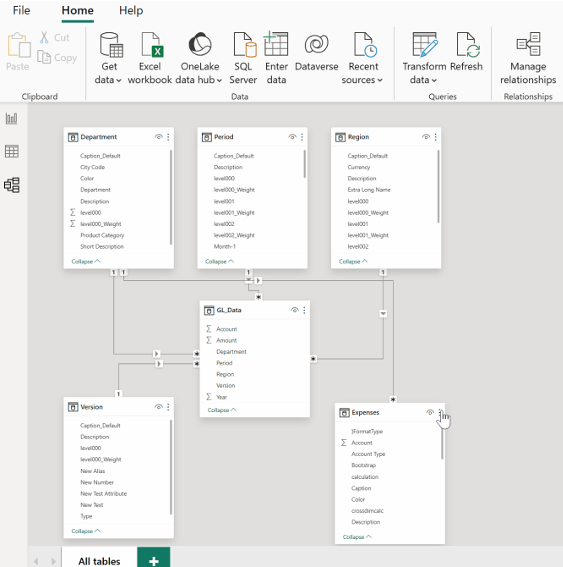Toggle visibility of Department table

[x=158, y=137]
